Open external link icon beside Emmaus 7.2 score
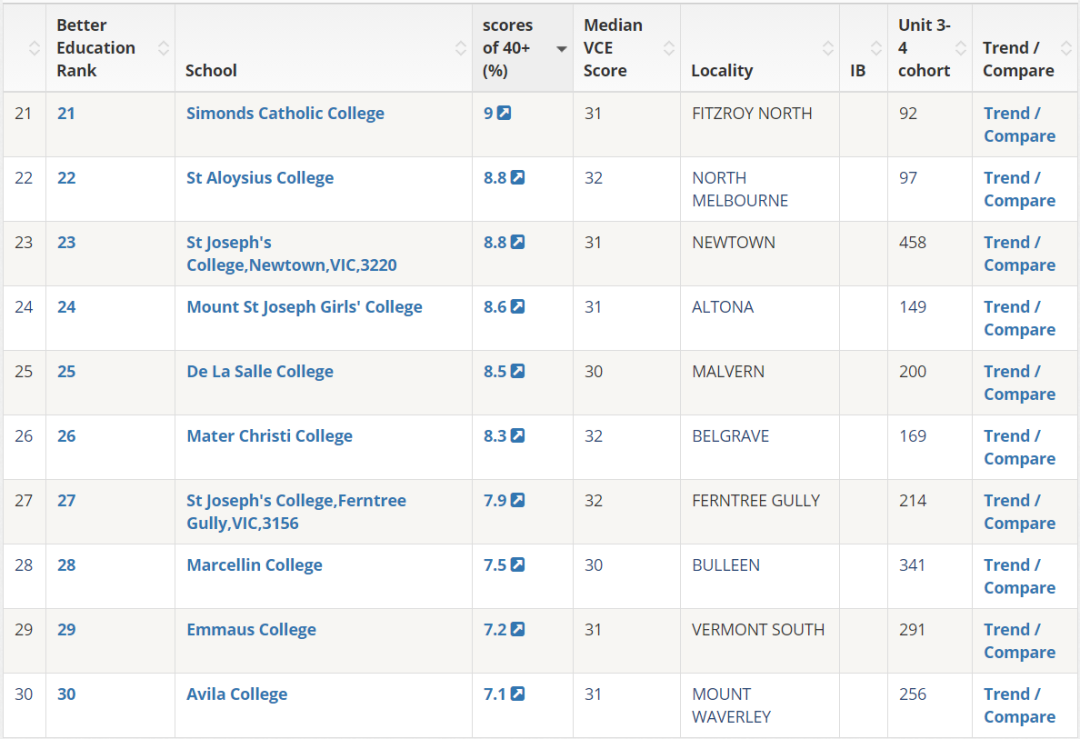This screenshot has width=1080, height=739. (x=518, y=629)
